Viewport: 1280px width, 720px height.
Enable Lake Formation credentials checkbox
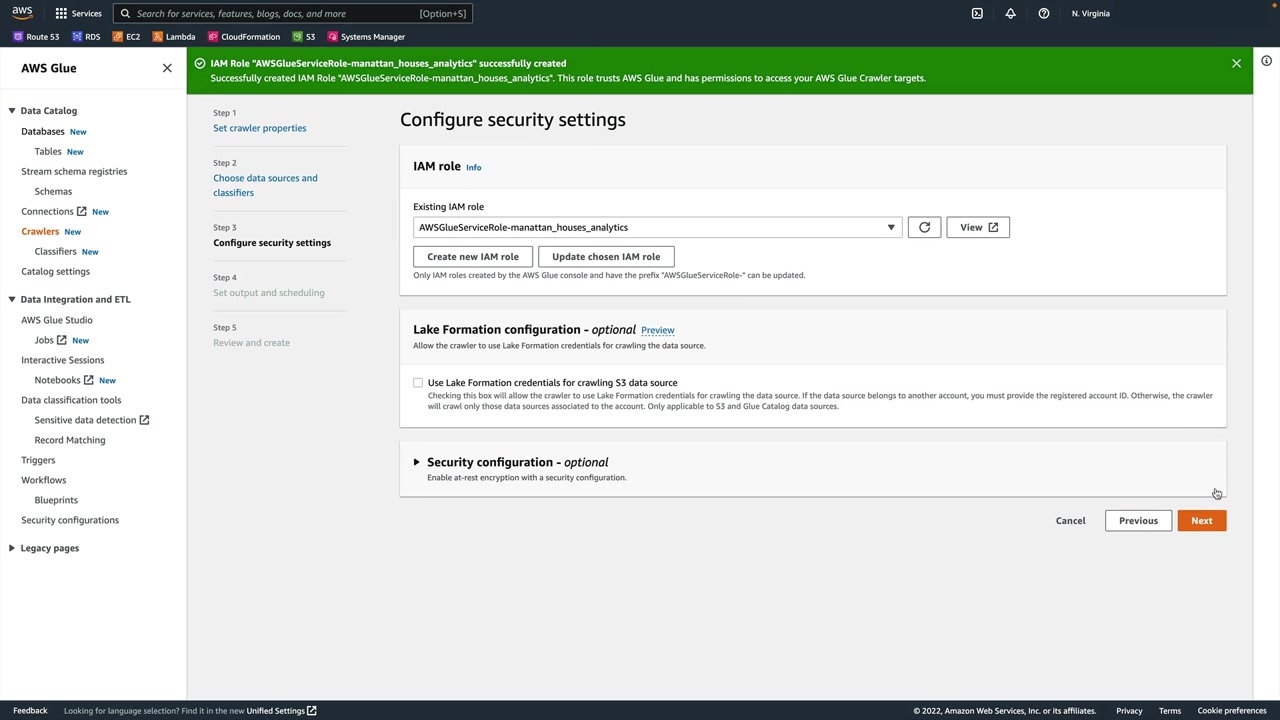418,383
